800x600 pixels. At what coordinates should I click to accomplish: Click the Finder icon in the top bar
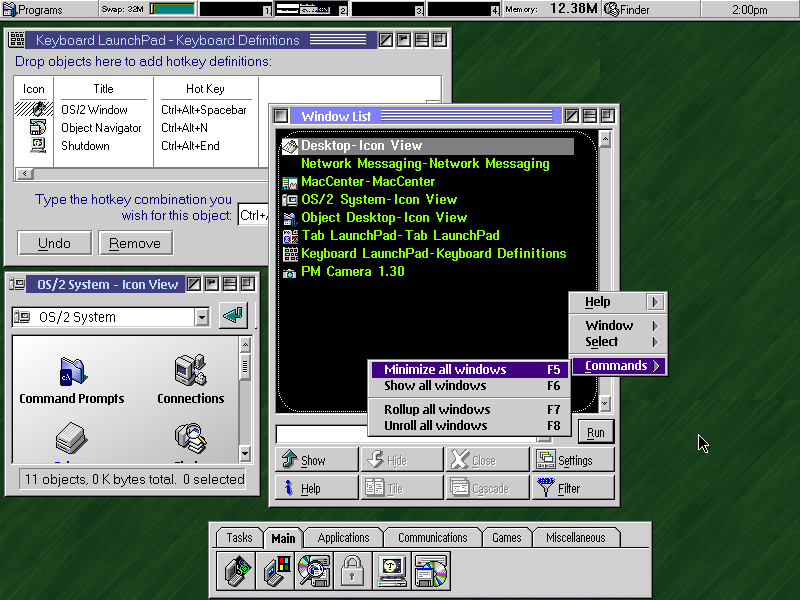click(611, 9)
